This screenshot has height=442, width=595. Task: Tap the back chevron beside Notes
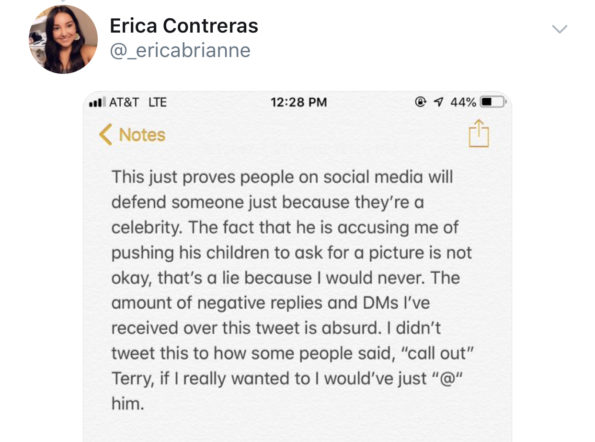(105, 135)
